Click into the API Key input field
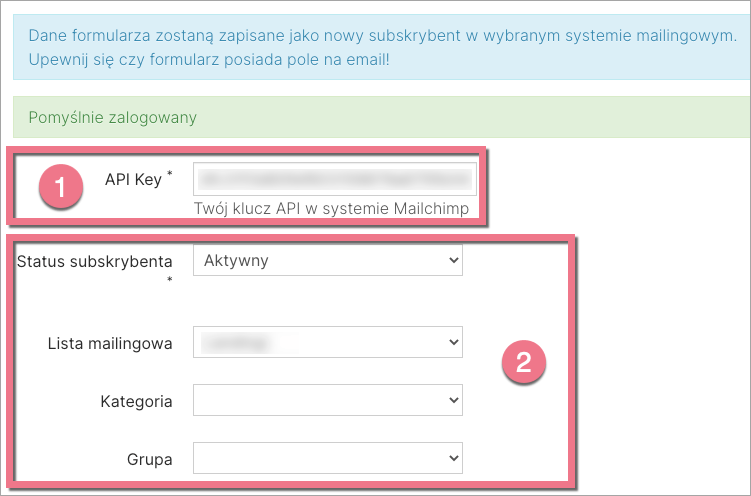751x496 pixels. click(x=334, y=179)
